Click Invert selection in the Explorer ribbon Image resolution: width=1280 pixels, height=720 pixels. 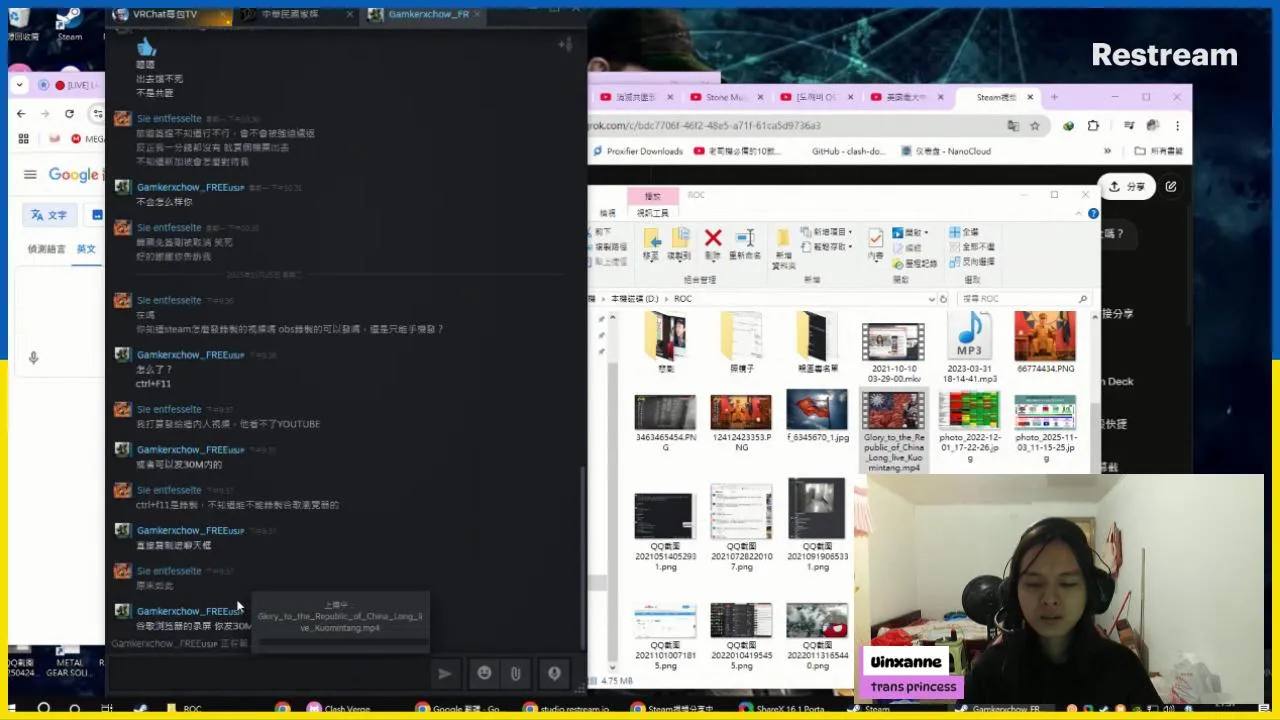pos(971,262)
